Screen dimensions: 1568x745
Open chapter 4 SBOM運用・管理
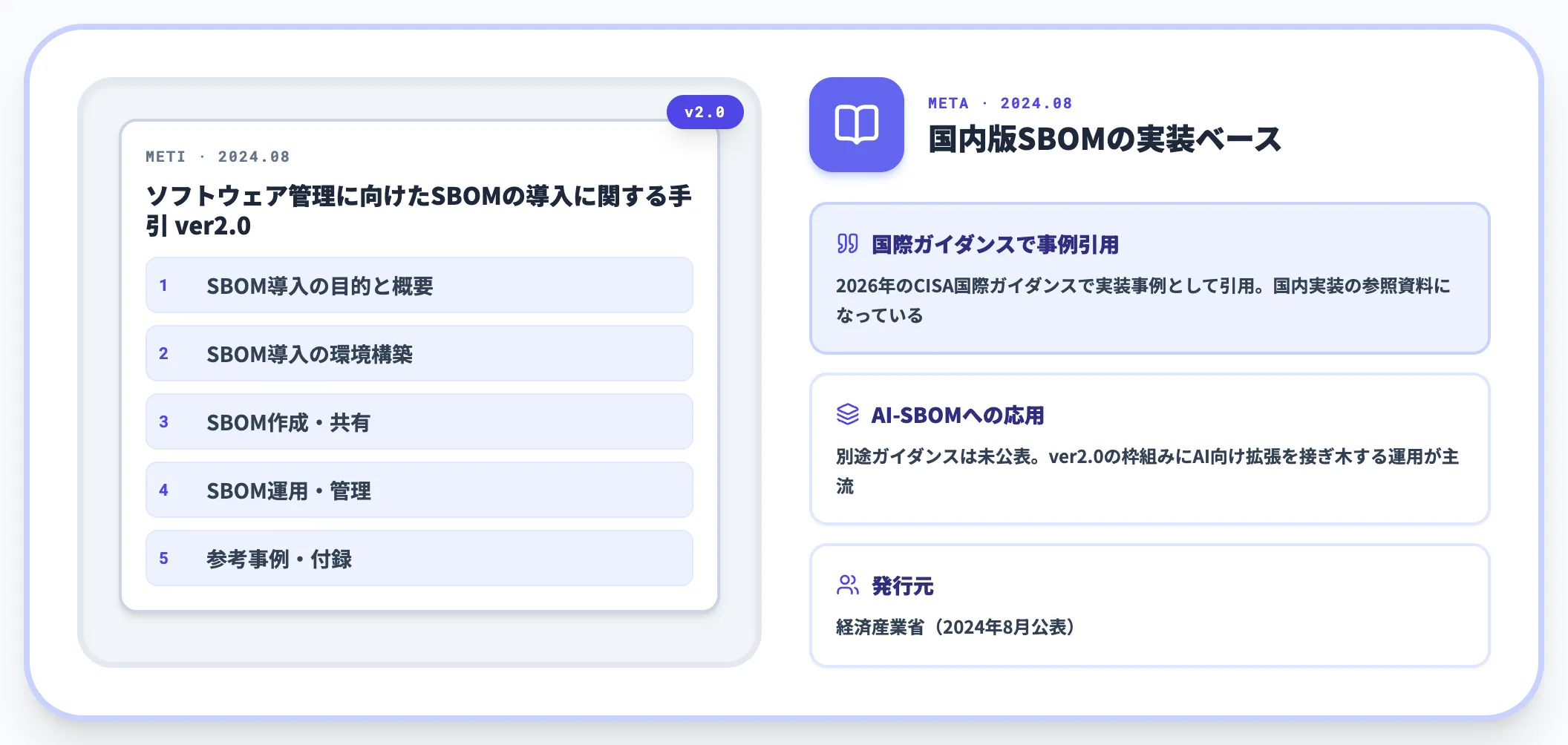[419, 490]
